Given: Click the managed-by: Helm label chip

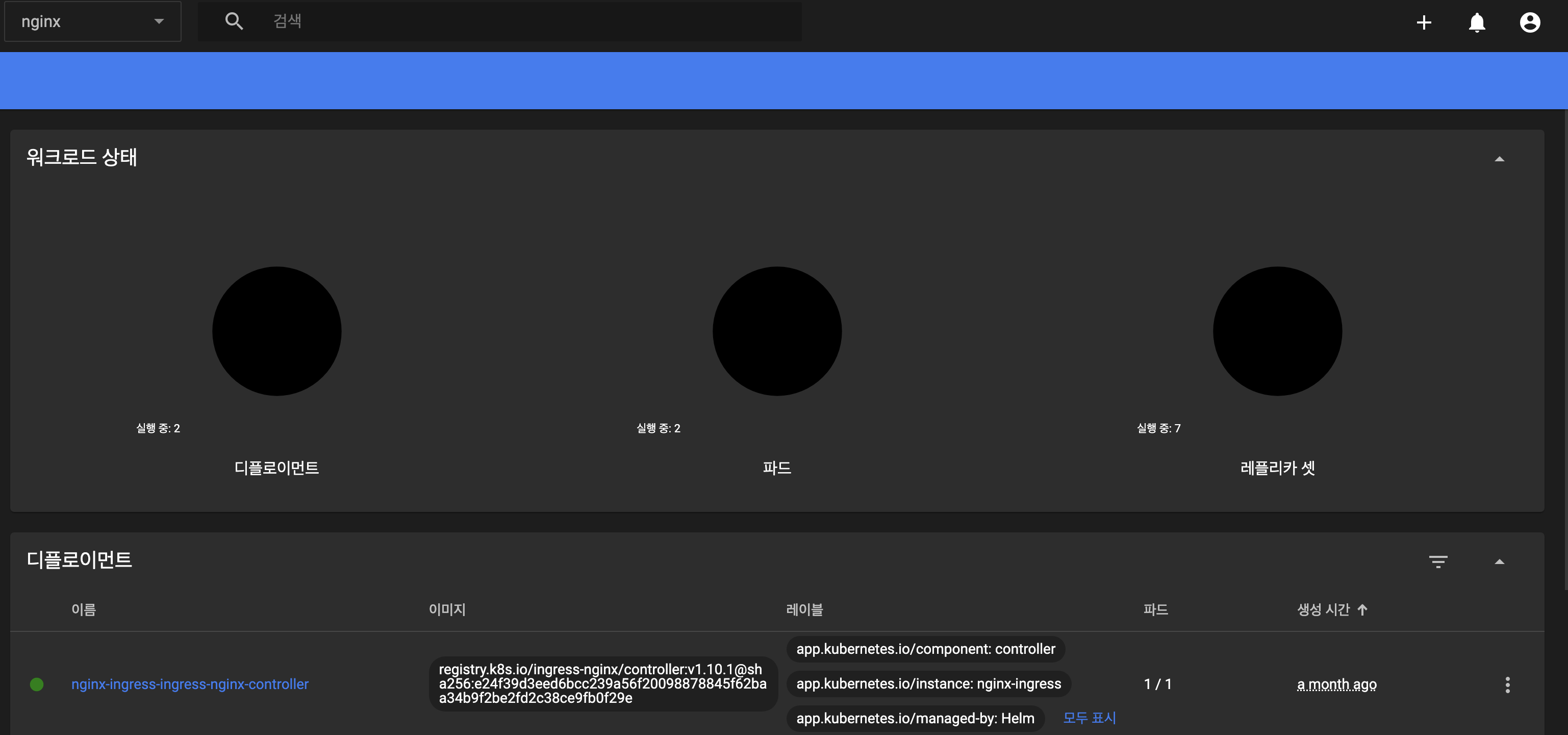Looking at the screenshot, I should [915, 719].
